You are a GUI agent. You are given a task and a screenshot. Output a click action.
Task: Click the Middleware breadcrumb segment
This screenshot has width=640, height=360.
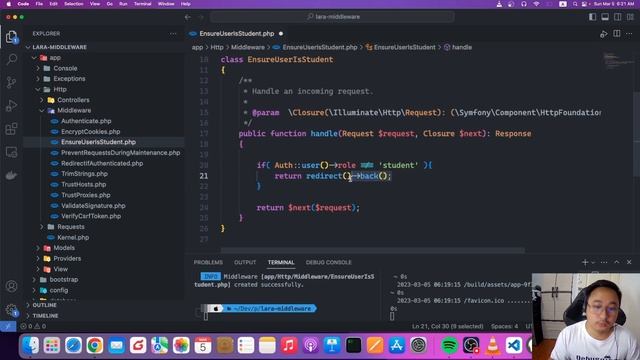[248, 47]
